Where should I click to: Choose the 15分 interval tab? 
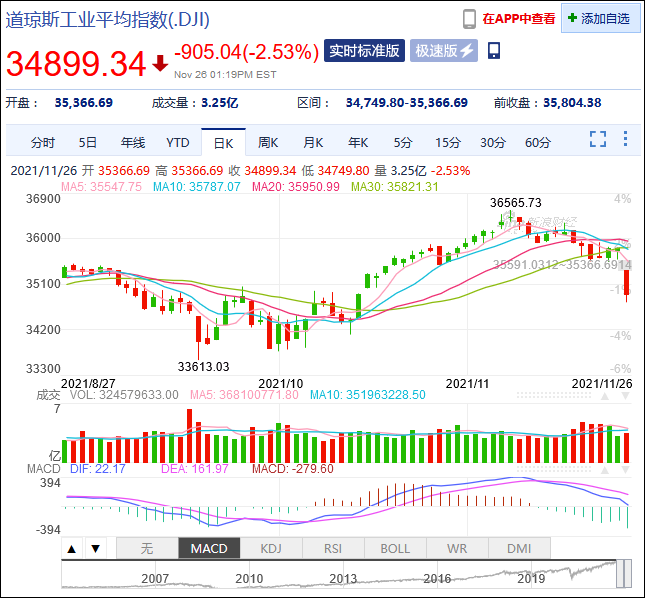click(448, 143)
